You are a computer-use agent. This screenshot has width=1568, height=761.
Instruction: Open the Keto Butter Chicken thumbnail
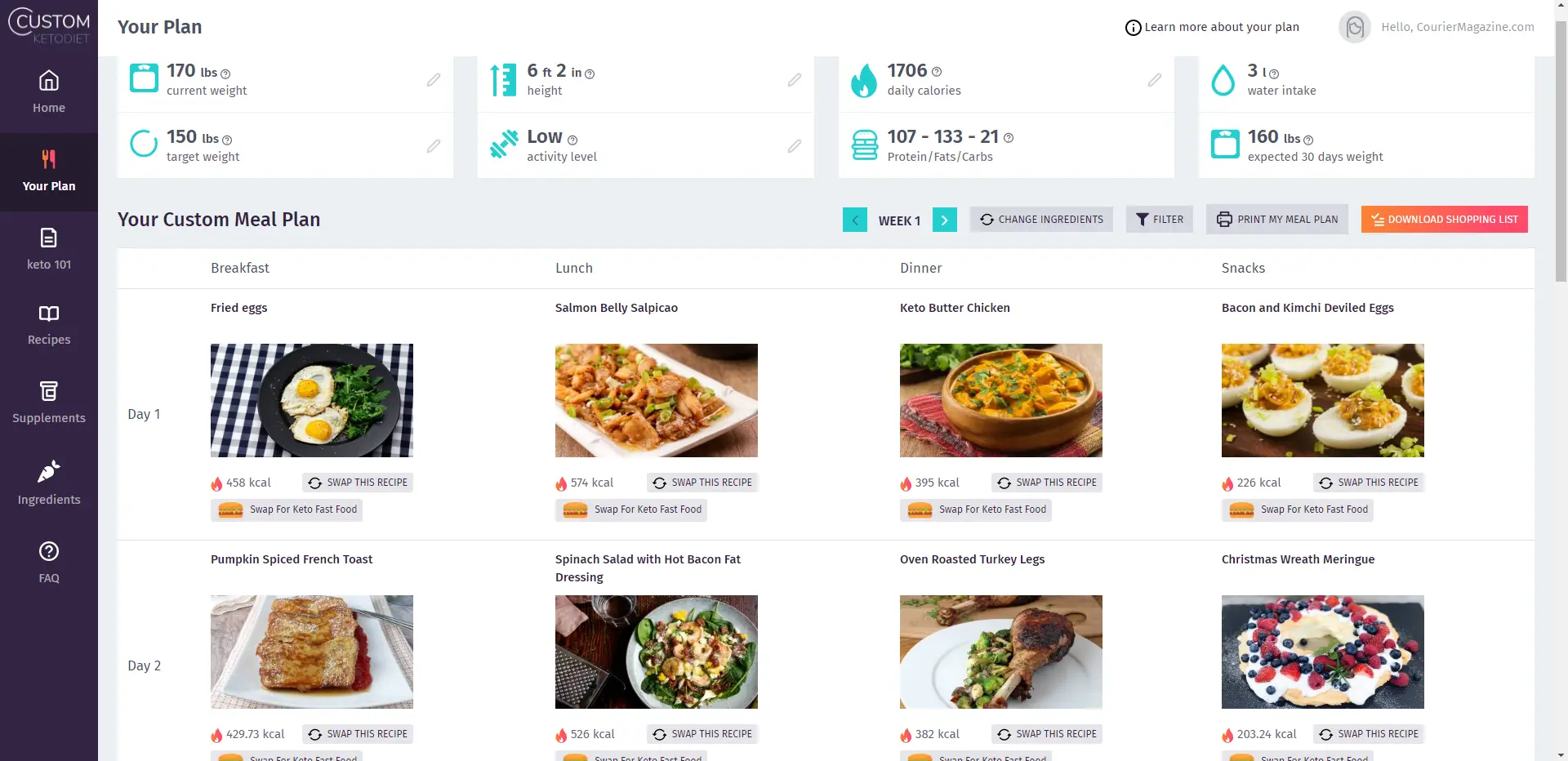click(1001, 400)
